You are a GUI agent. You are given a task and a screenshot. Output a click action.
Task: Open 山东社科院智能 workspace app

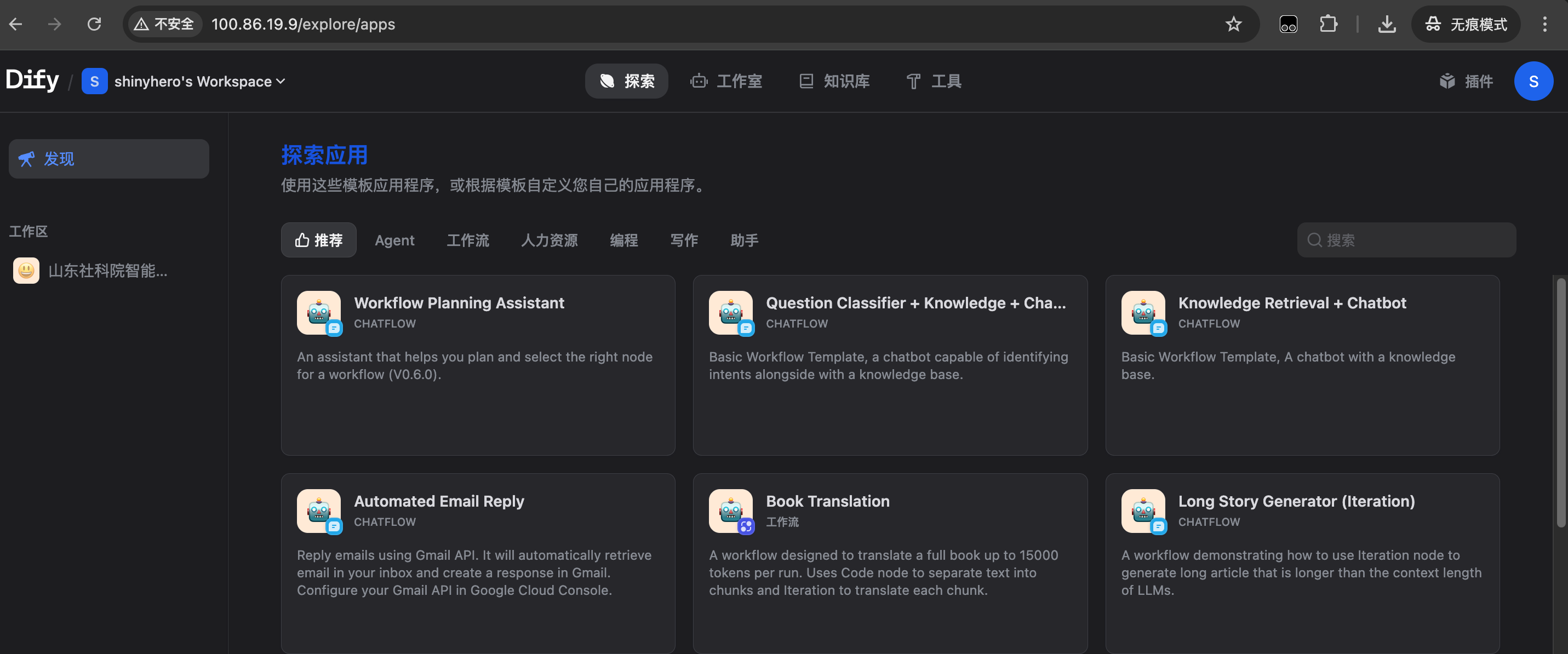pos(107,271)
